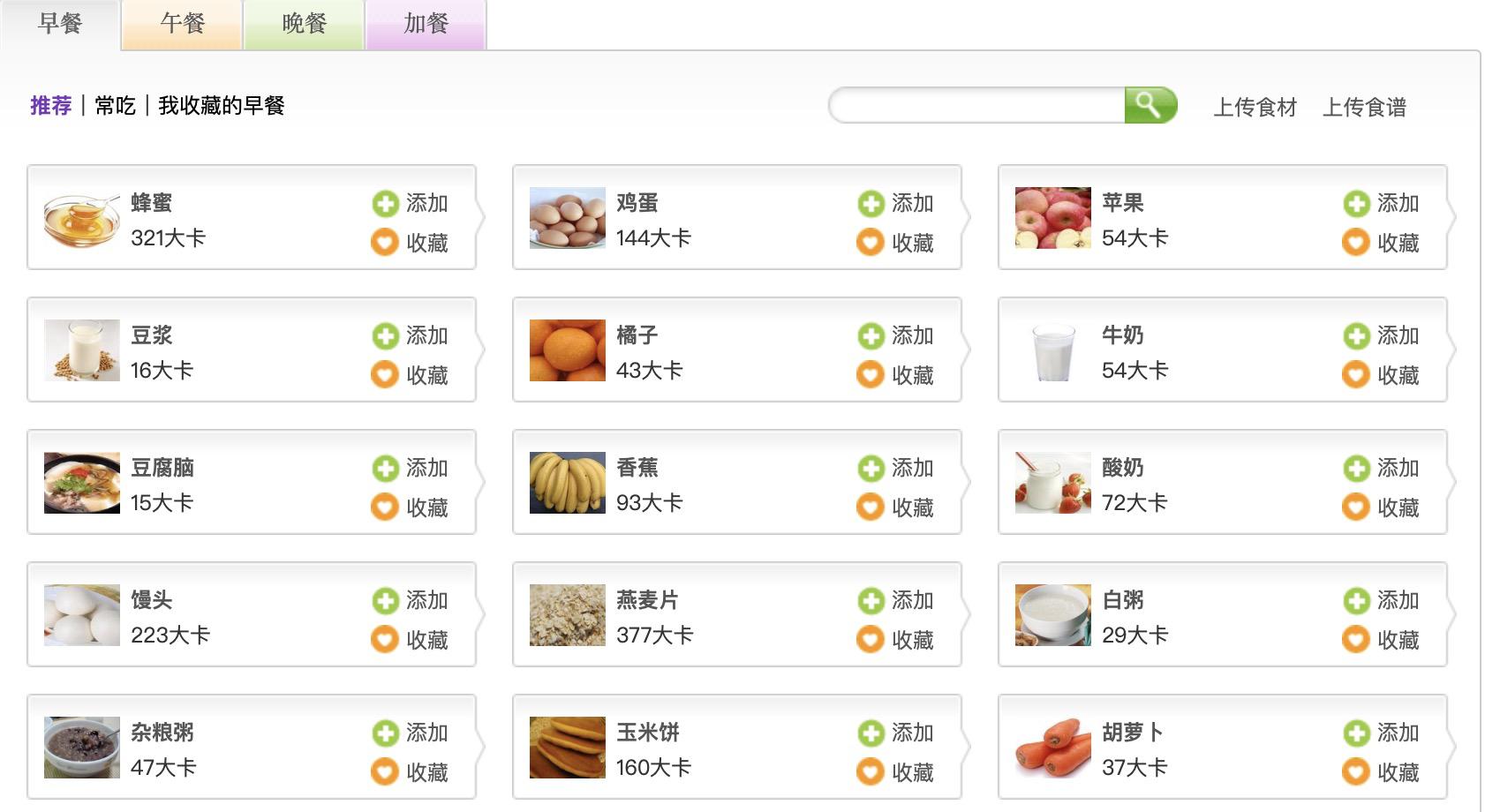Click the orange favorite icon for 豆浆
The height and width of the screenshot is (812, 1485).
click(385, 374)
